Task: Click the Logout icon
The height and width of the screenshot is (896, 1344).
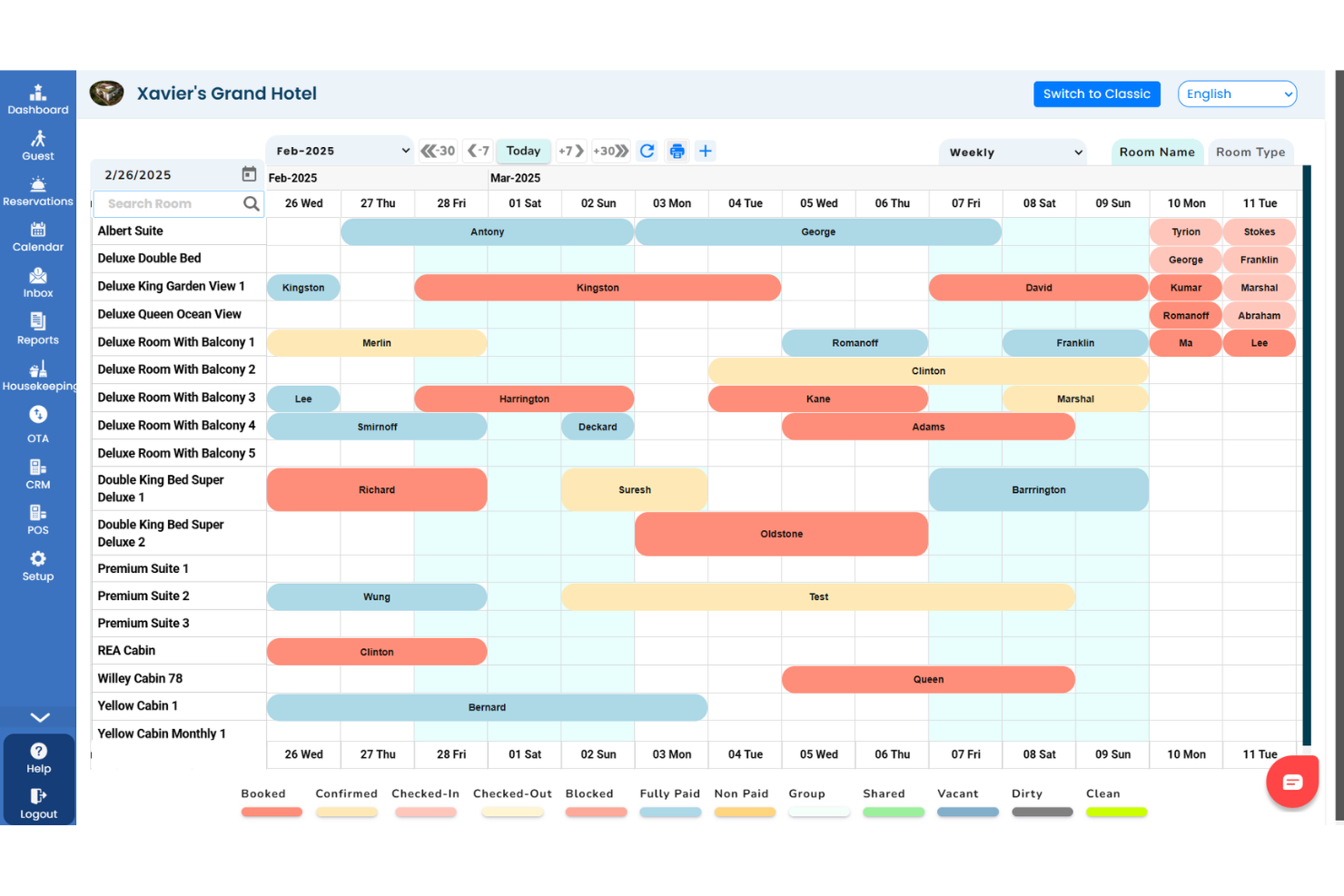Action: coord(39,796)
